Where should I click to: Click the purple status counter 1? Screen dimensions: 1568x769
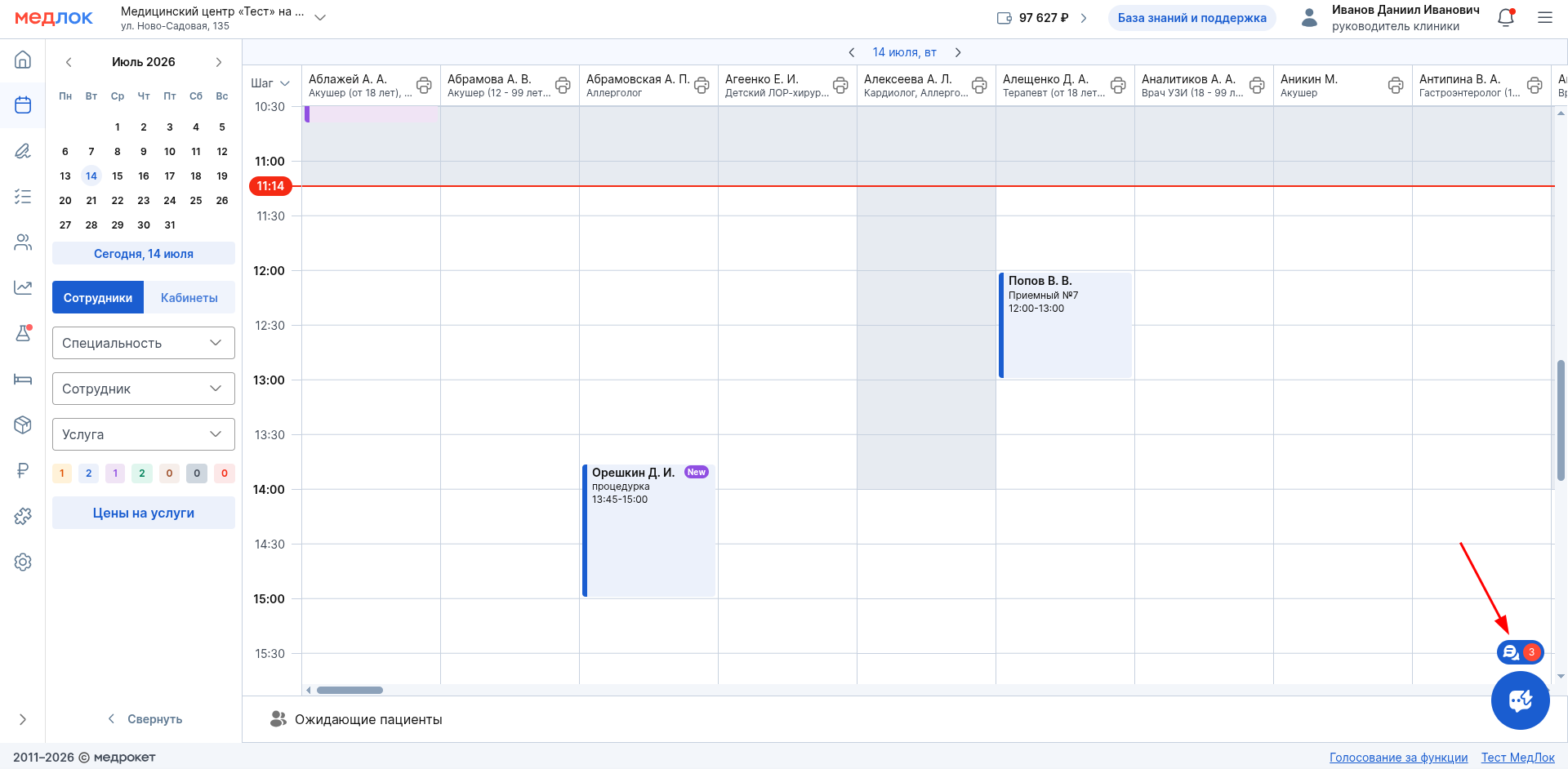click(x=115, y=473)
